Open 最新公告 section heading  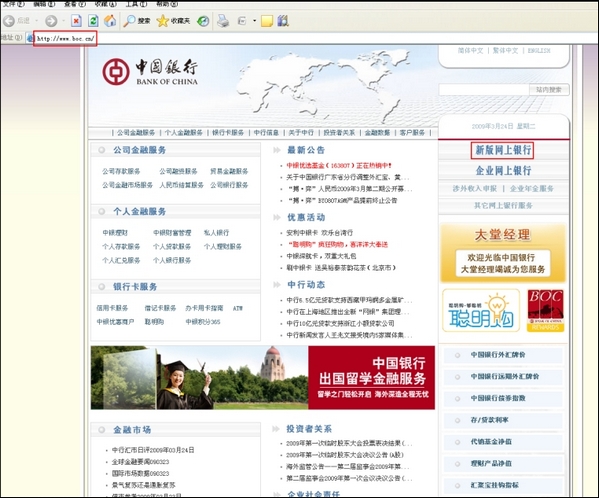(306, 150)
